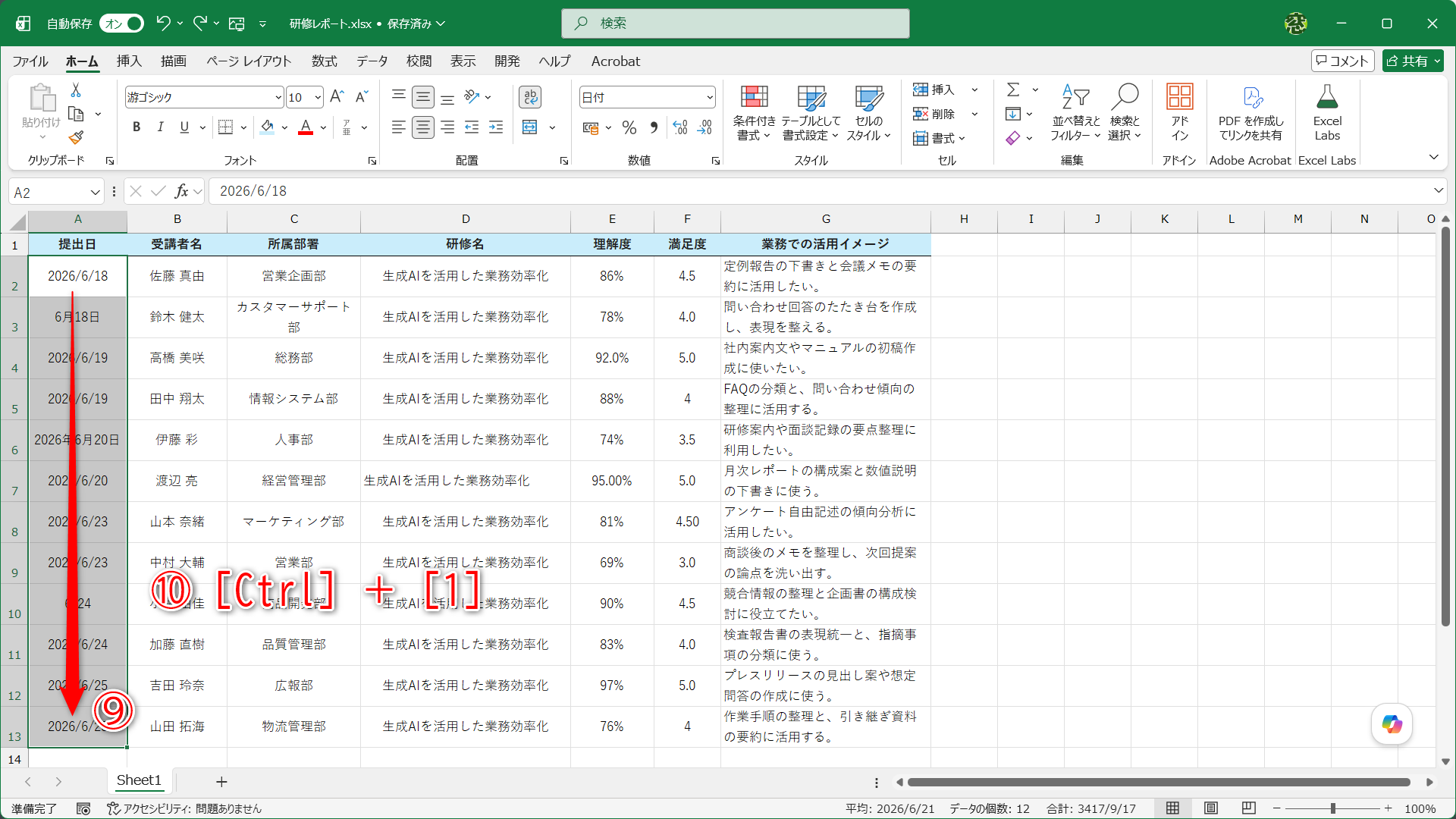This screenshot has width=1456, height=819.
Task: Click the Undo arrow icon
Action: point(162,24)
